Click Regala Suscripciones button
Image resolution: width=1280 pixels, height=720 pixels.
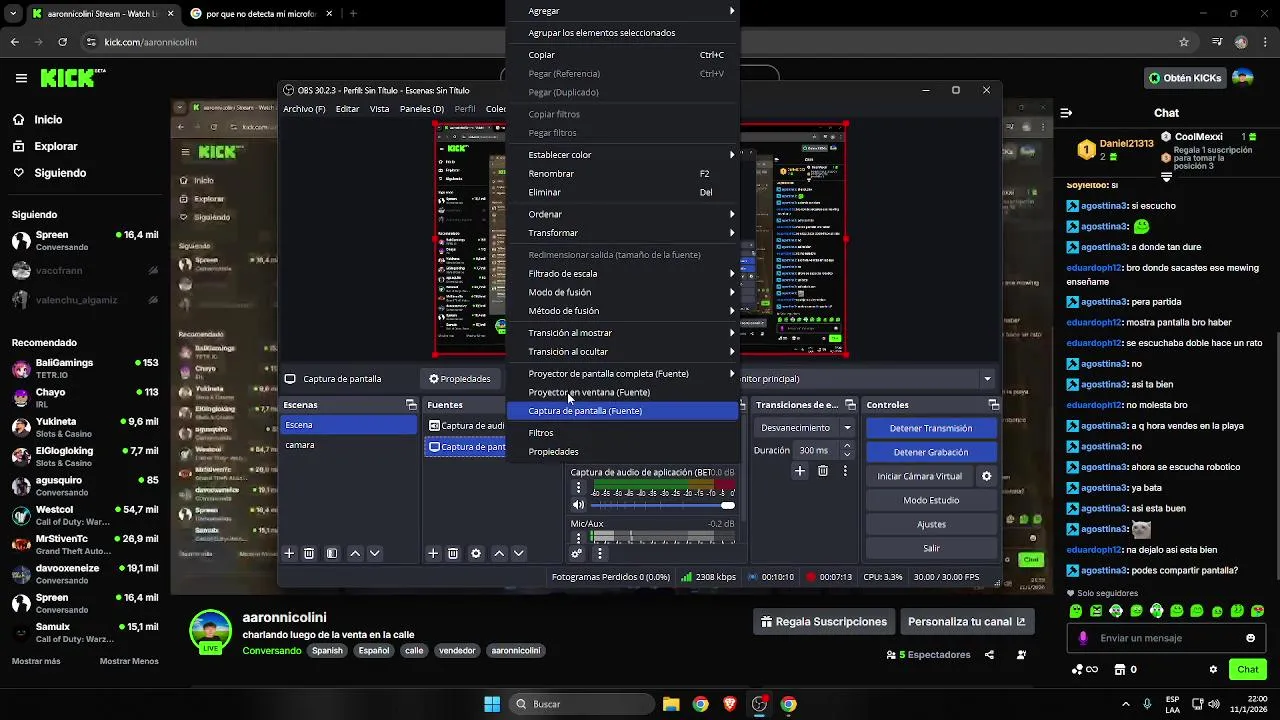pos(823,622)
